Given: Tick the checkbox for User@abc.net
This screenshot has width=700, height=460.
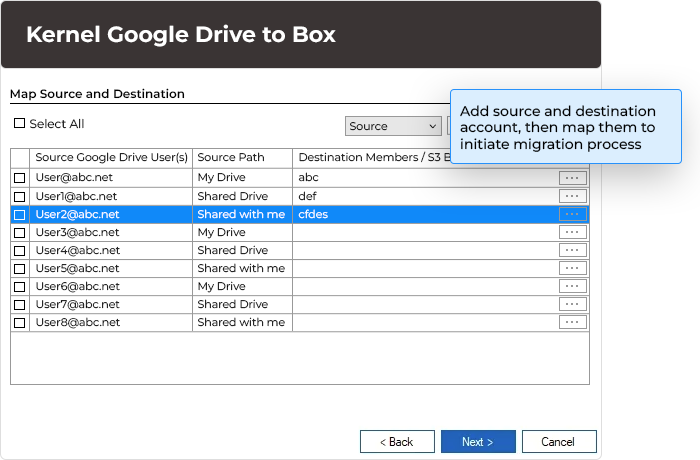Looking at the screenshot, I should [20, 178].
